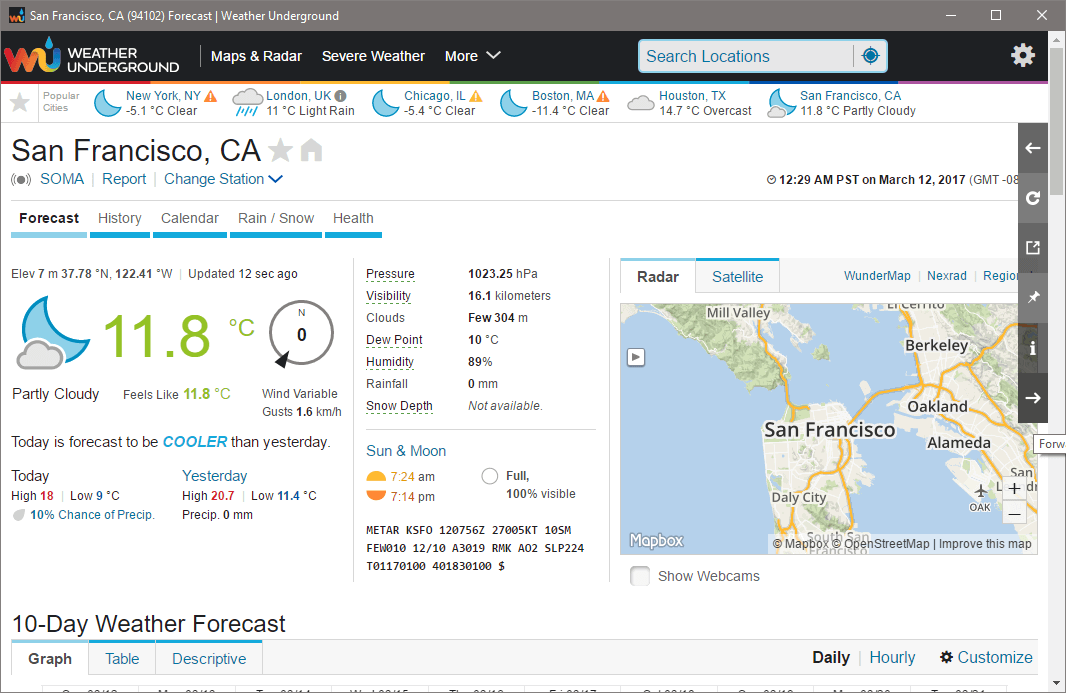This screenshot has height=693, width=1066.
Task: Click the Sun & Moon heading
Action: 406,451
